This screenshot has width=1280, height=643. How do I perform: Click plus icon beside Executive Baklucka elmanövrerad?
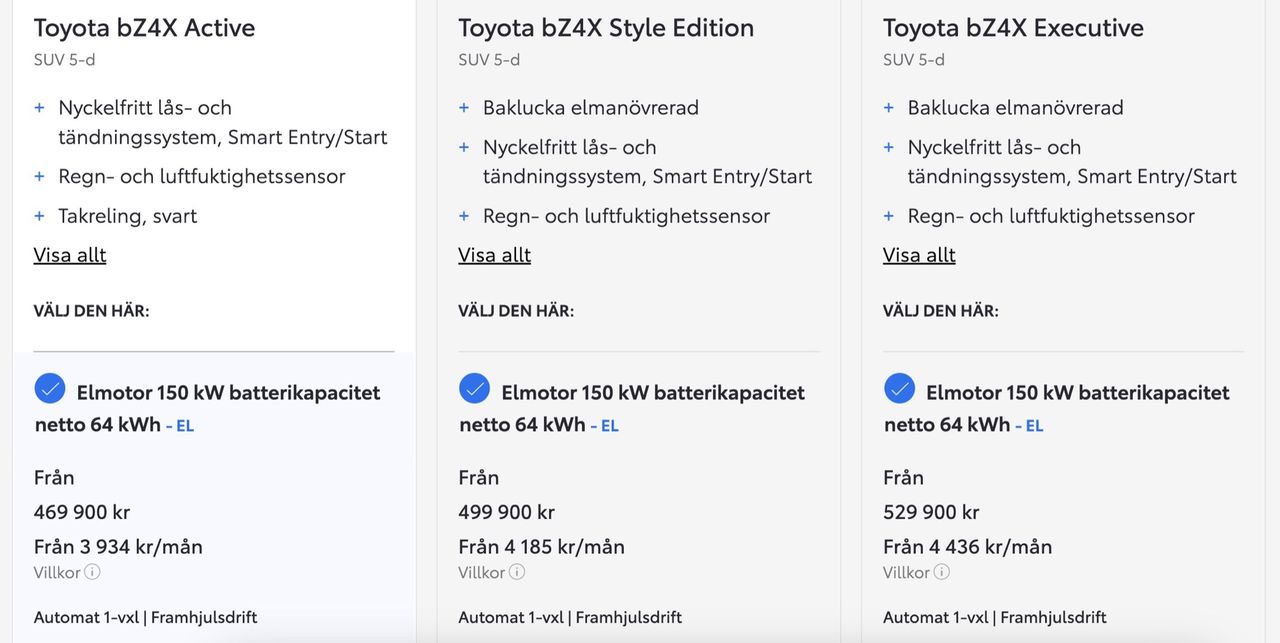(x=889, y=108)
